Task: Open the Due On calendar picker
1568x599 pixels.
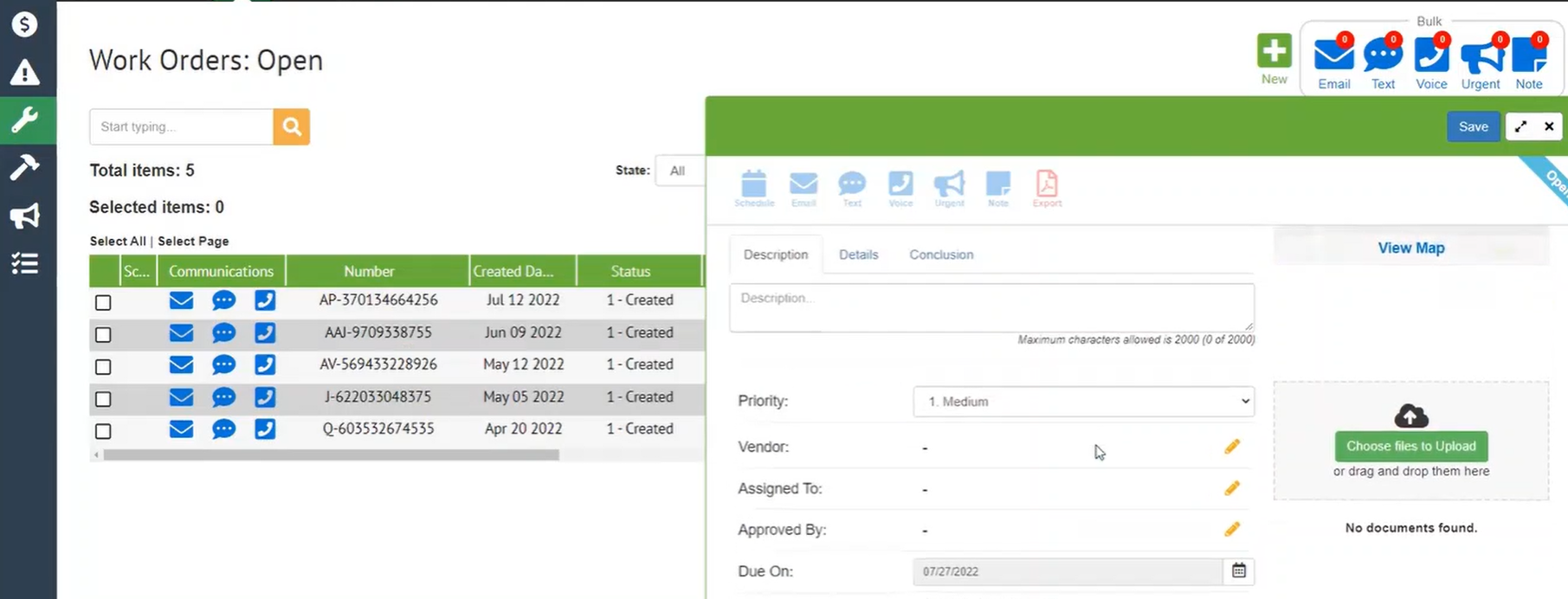Action: pyautogui.click(x=1239, y=570)
